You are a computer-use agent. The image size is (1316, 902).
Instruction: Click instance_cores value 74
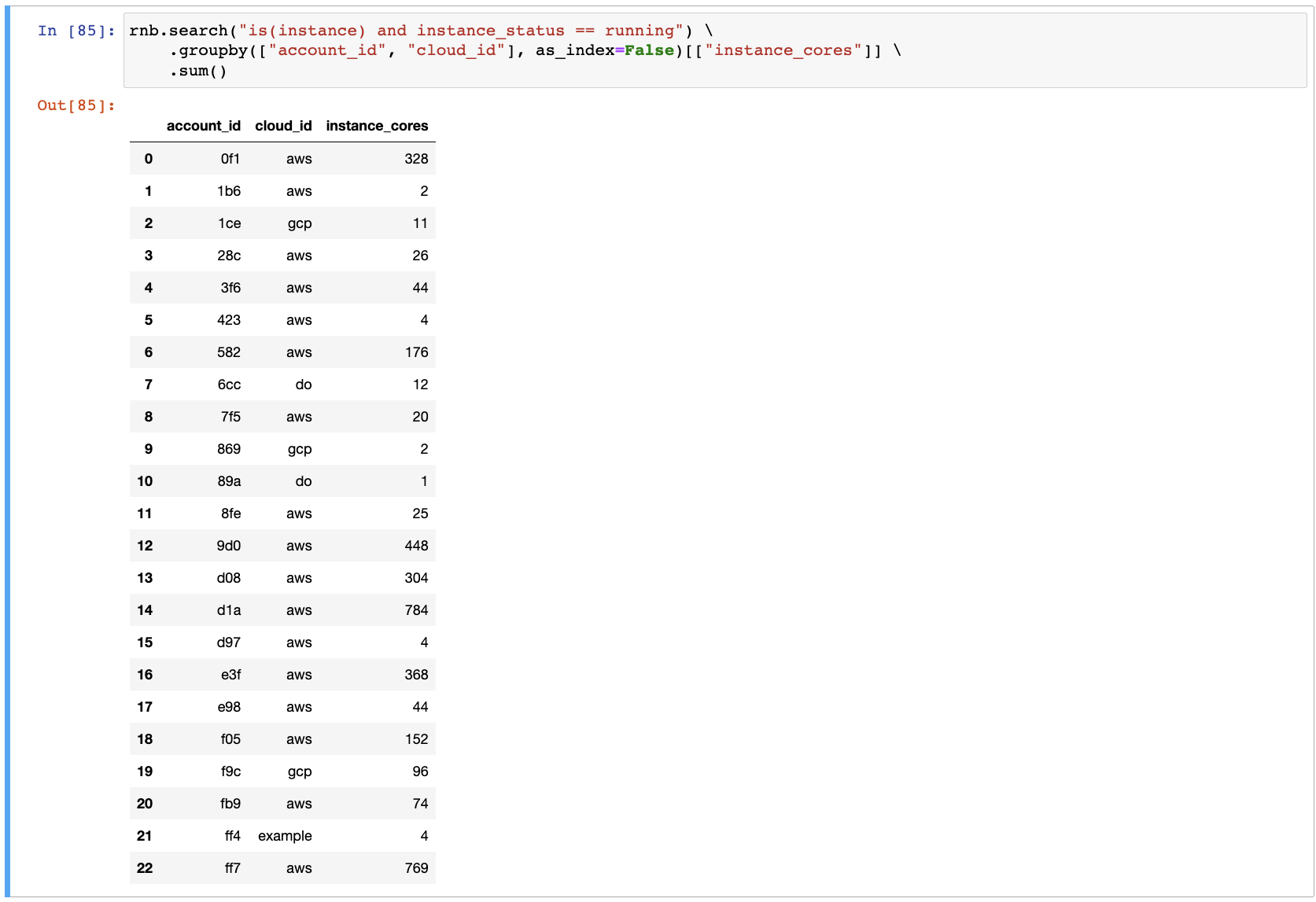coord(420,804)
